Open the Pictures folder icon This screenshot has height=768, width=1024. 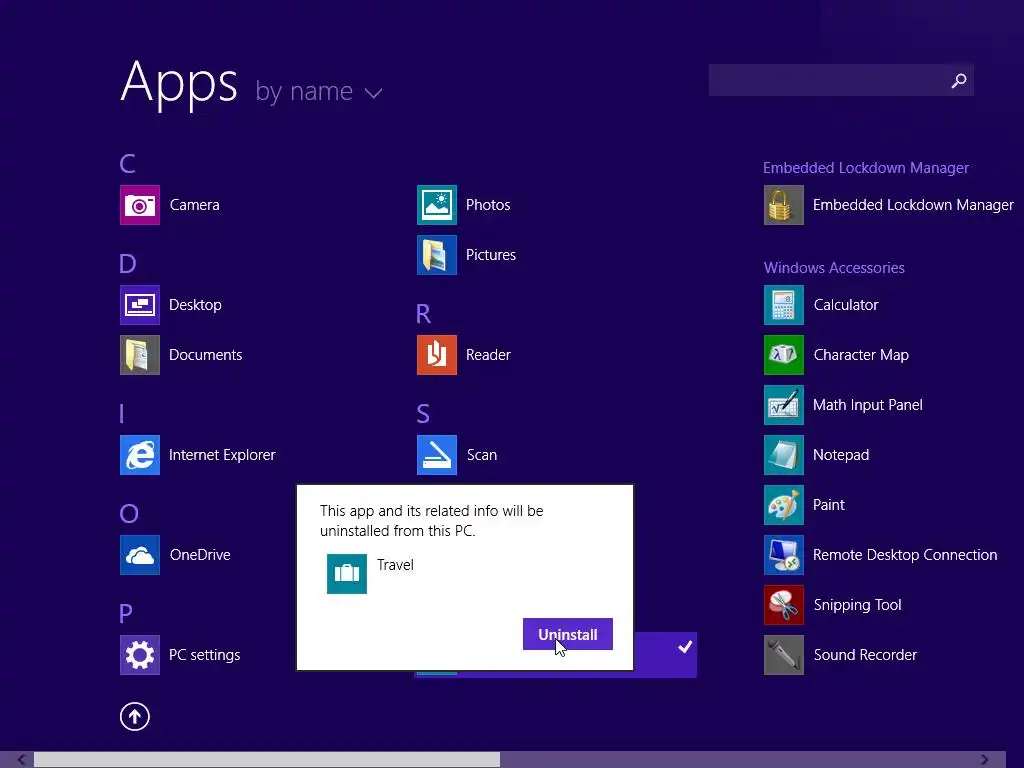coord(437,255)
